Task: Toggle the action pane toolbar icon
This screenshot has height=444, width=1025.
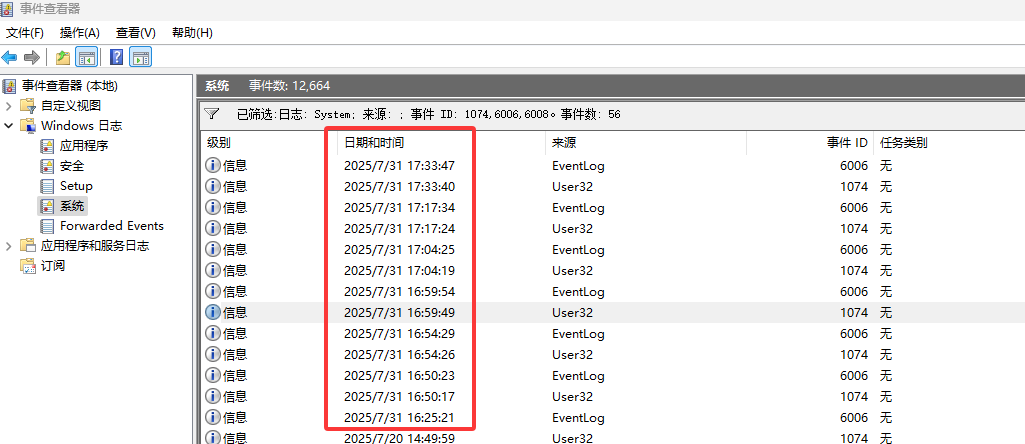Action: (x=141, y=58)
